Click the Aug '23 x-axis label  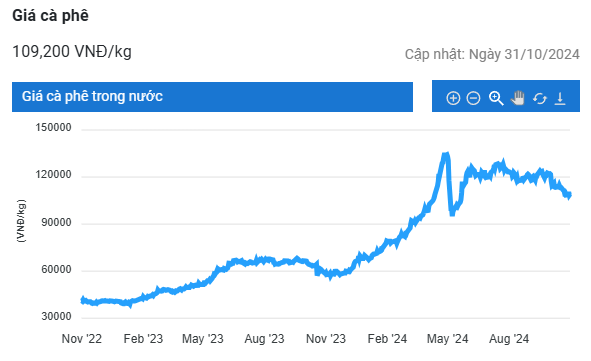pos(264,339)
